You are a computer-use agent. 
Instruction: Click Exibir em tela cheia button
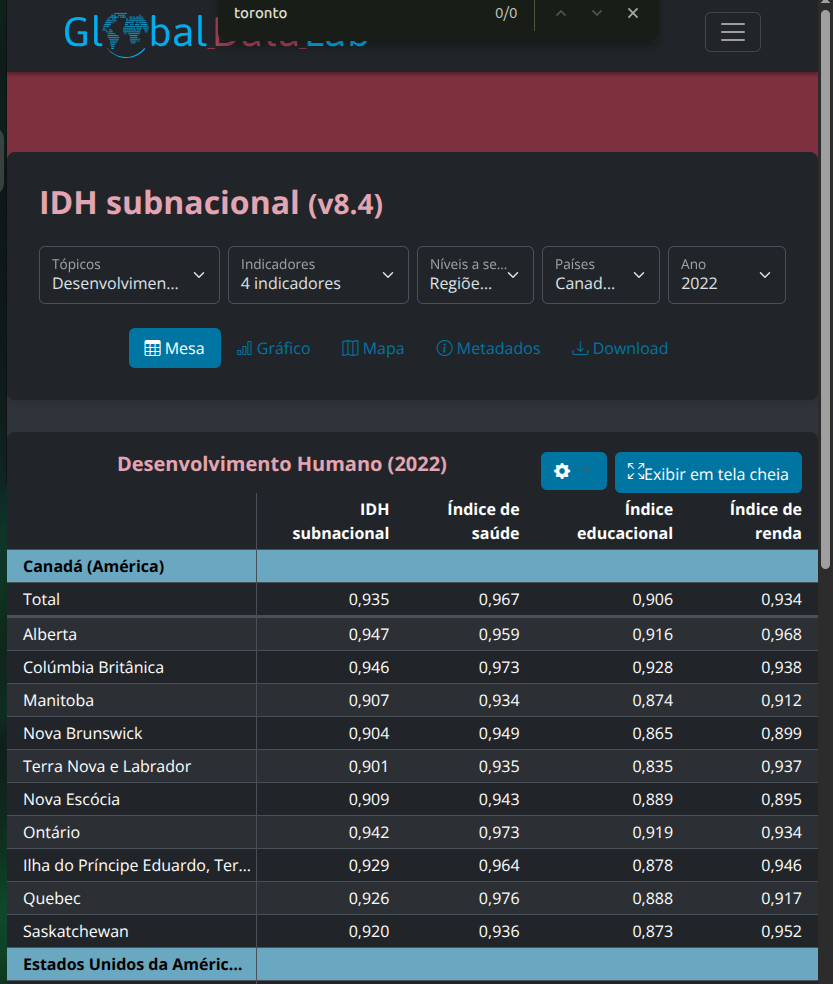(708, 473)
